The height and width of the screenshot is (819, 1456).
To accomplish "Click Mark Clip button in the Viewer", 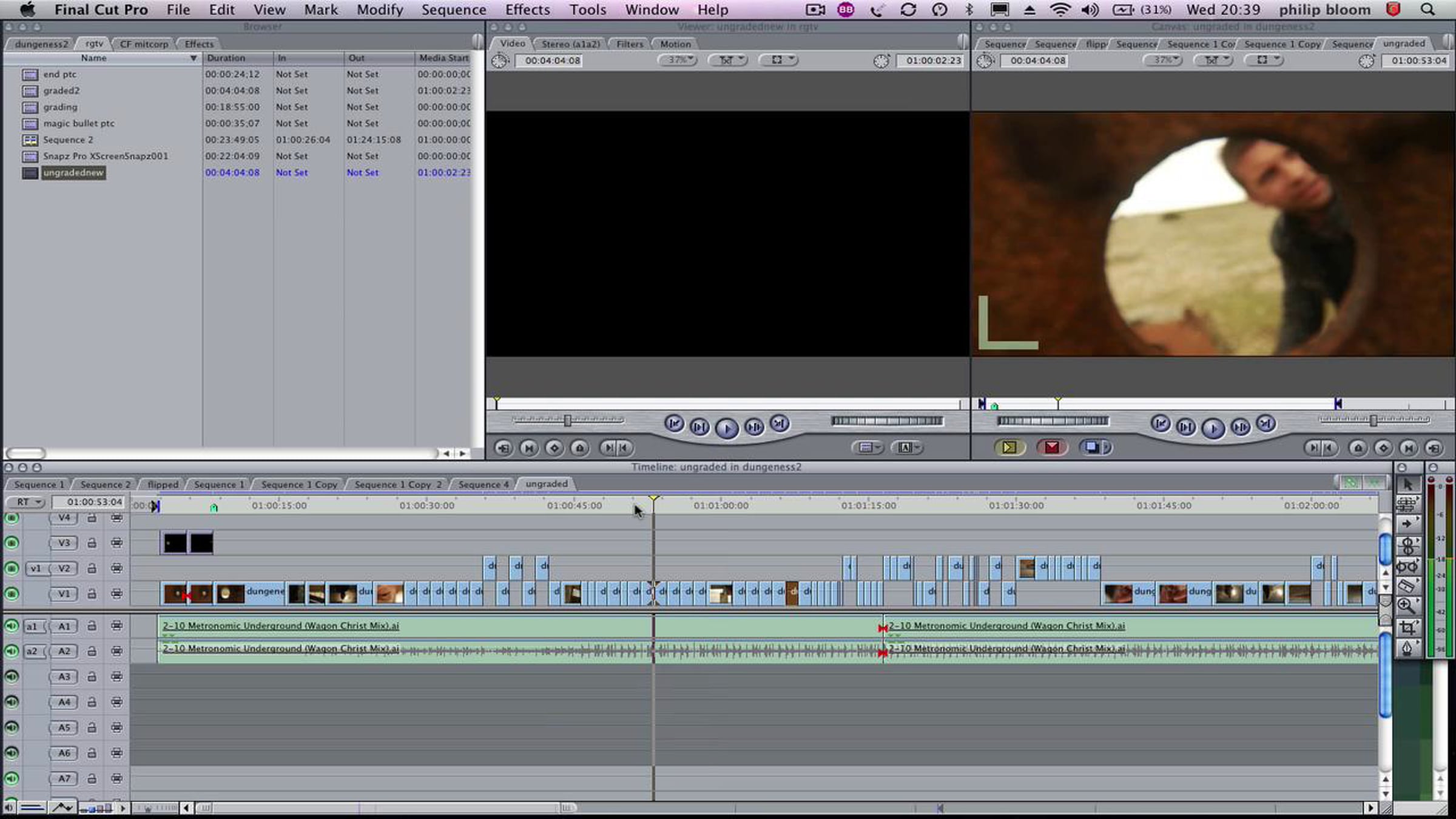I will [528, 448].
